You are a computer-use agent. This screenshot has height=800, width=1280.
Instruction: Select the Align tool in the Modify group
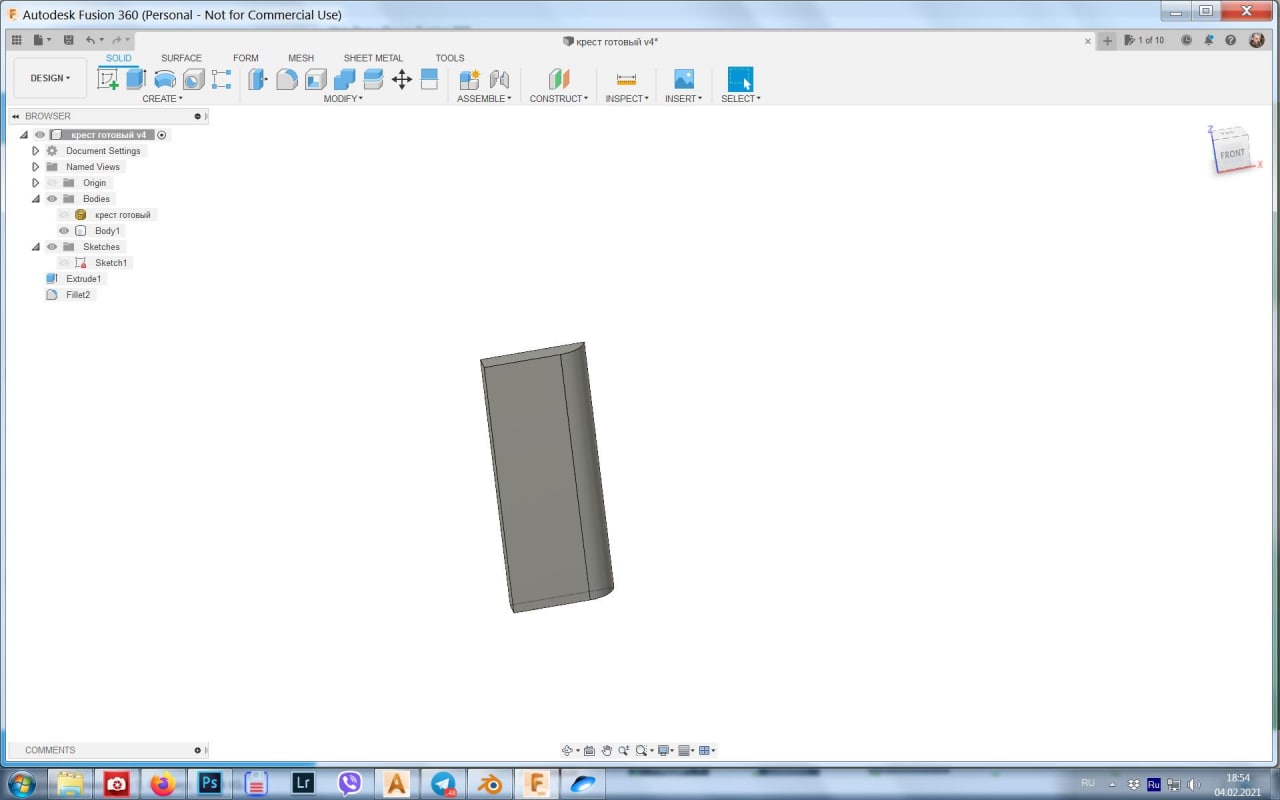(429, 79)
